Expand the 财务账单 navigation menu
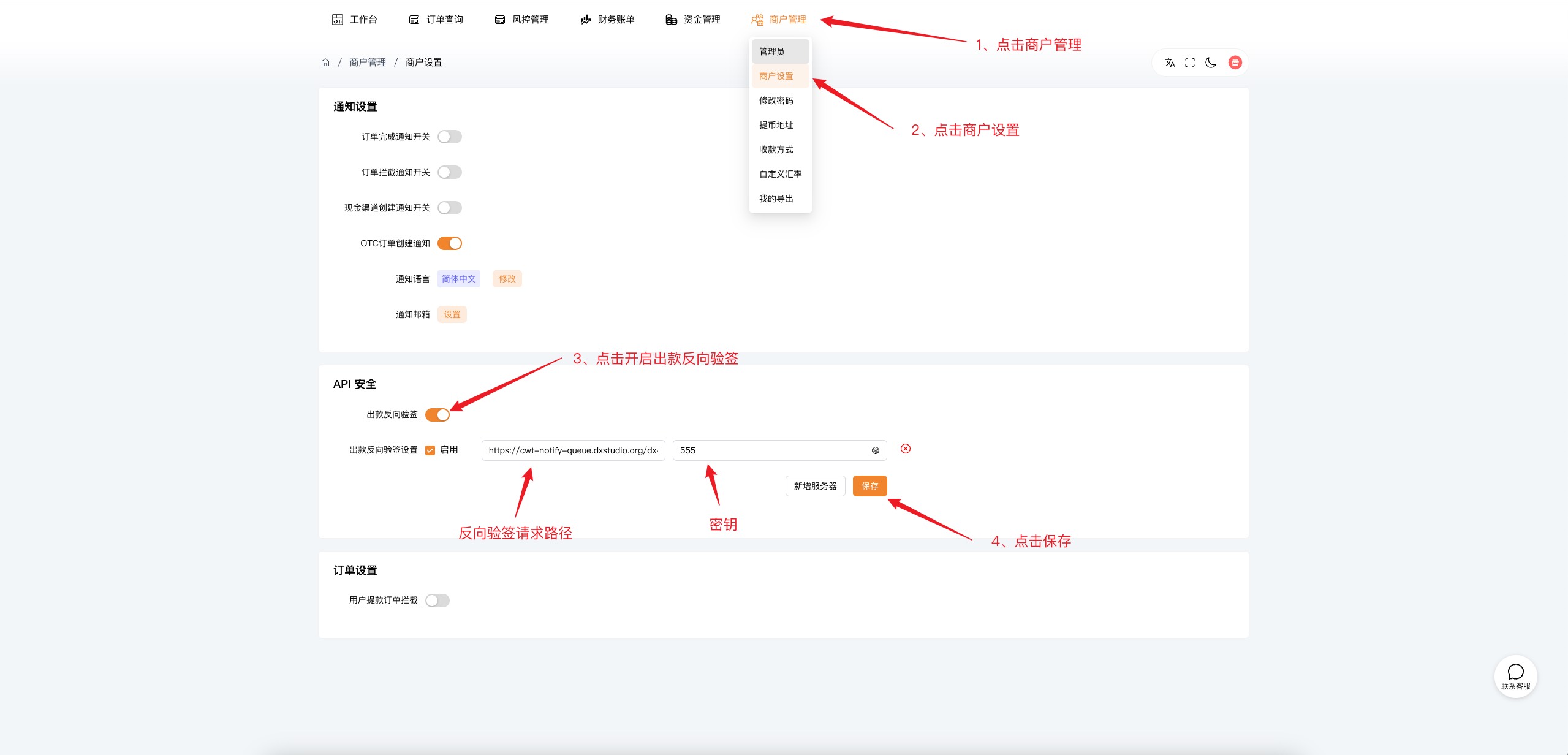The image size is (1568, 755). pos(607,20)
